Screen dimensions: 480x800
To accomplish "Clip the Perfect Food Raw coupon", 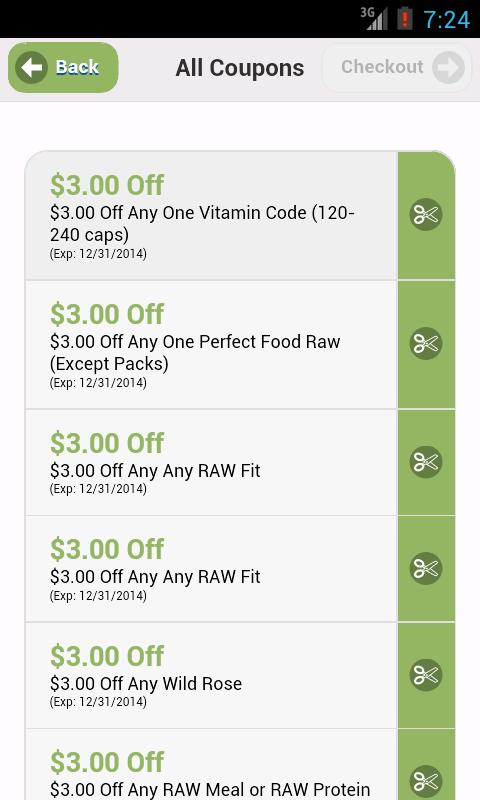I will pos(426,343).
